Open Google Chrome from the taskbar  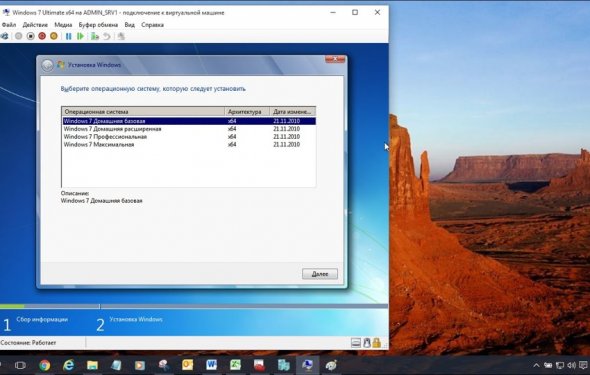click(44, 365)
